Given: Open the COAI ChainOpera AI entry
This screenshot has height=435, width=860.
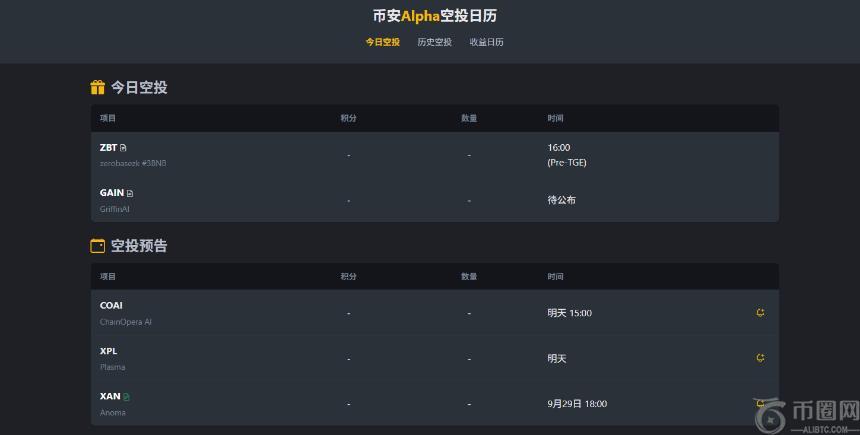Looking at the screenshot, I should click(111, 306).
